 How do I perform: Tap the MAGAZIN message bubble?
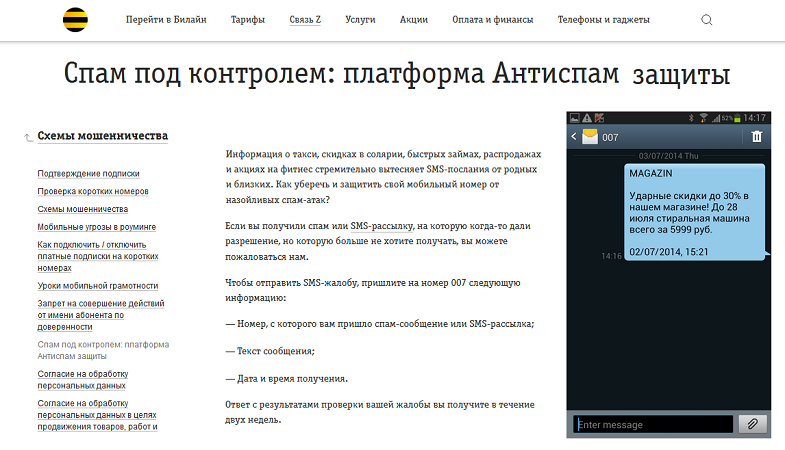[694, 212]
